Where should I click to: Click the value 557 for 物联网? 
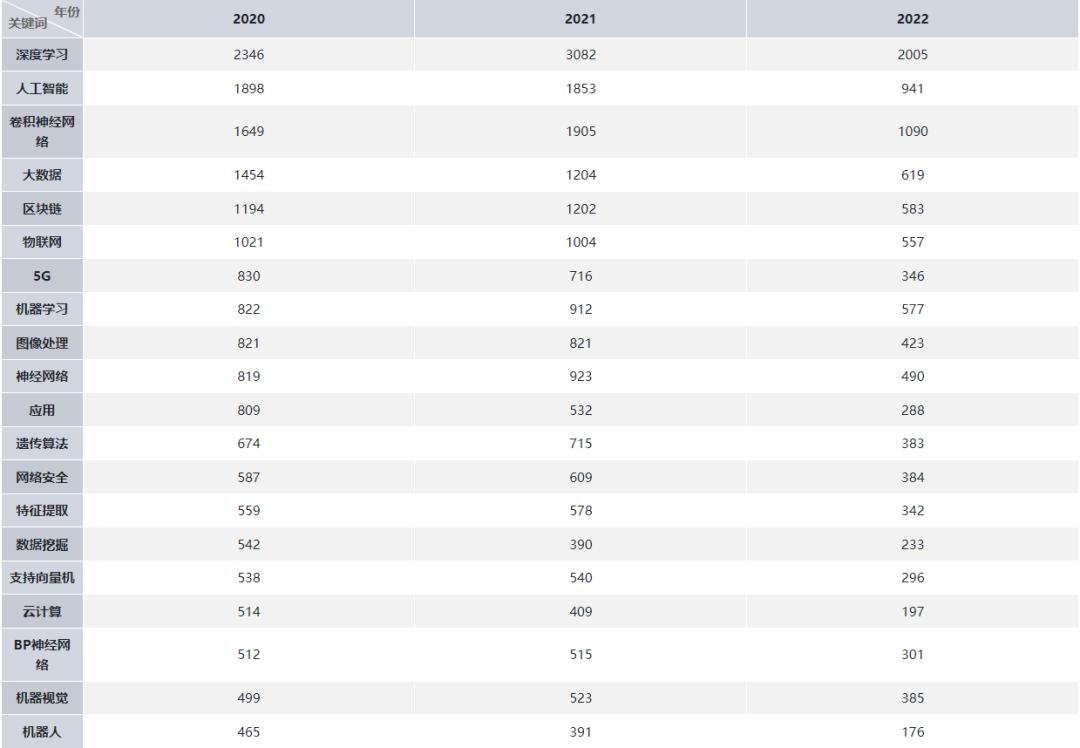click(x=913, y=242)
